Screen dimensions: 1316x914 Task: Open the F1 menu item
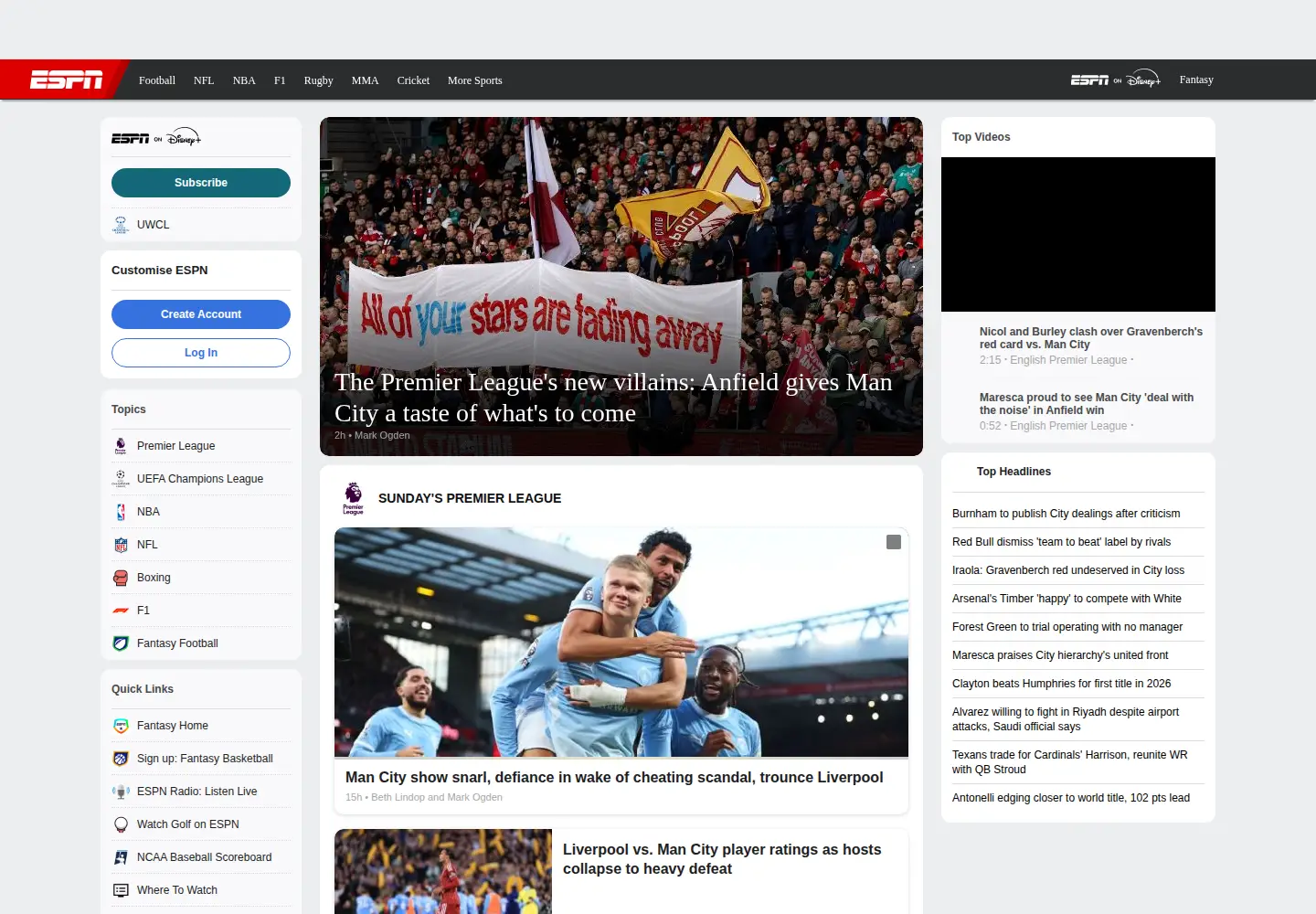[x=280, y=80]
